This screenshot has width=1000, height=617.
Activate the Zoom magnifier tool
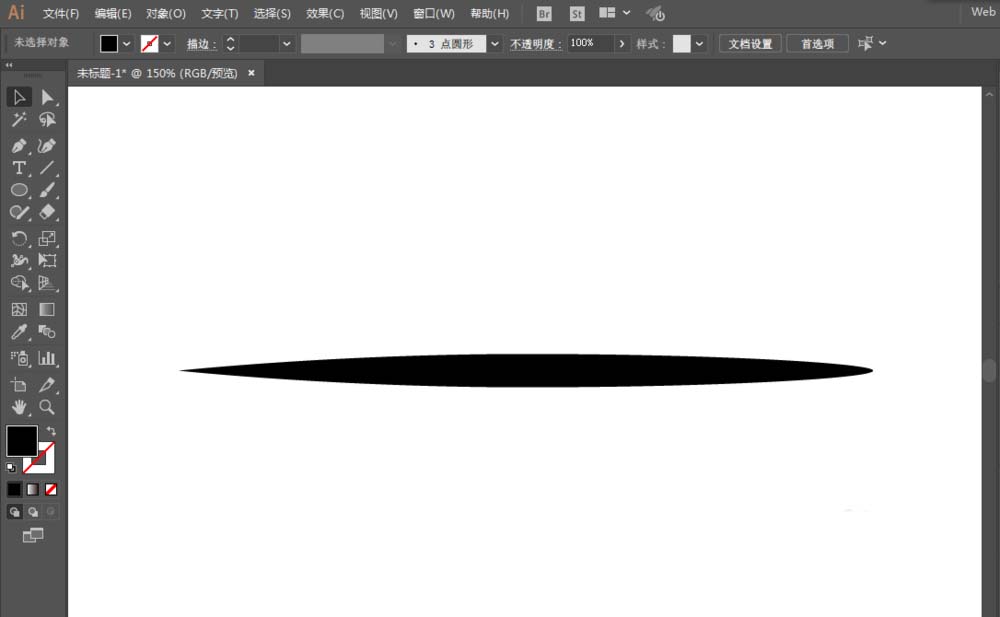point(47,406)
